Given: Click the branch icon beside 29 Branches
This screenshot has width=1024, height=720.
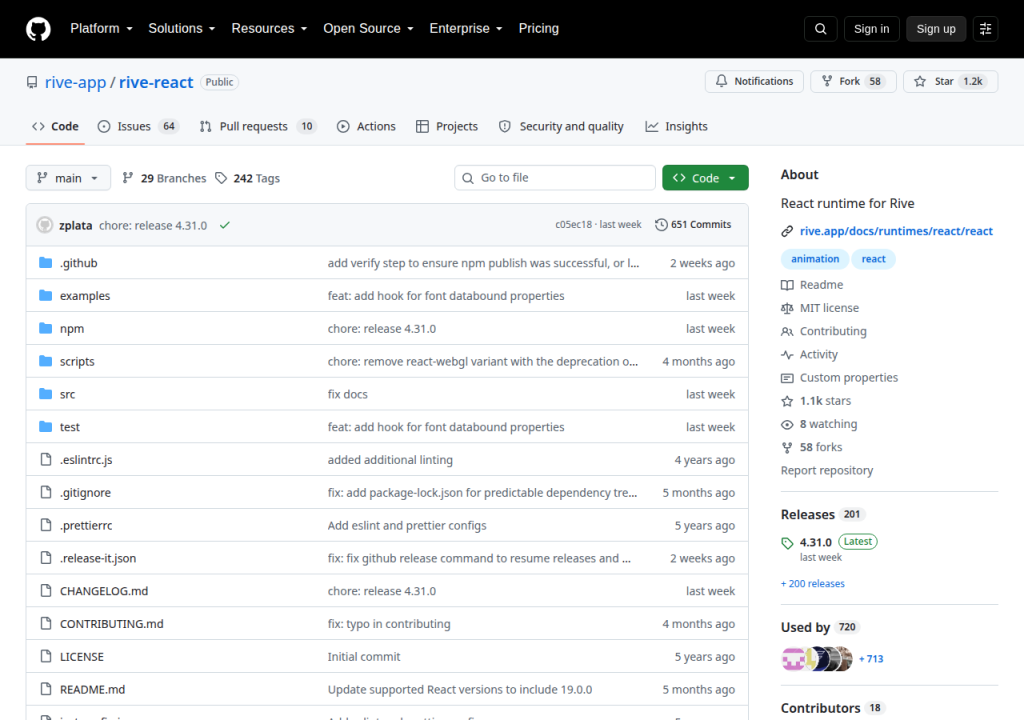Looking at the screenshot, I should coord(128,178).
